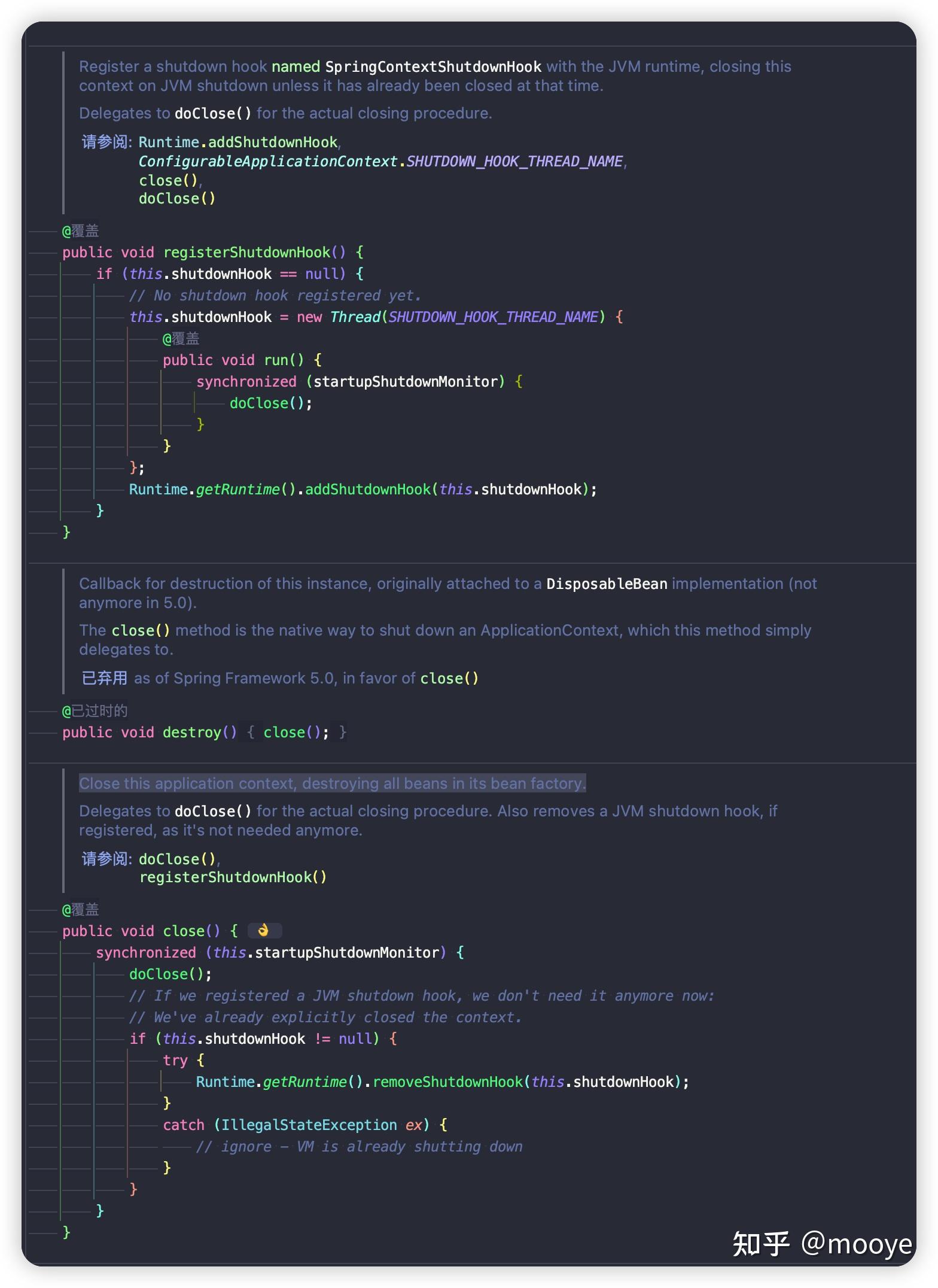This screenshot has height=1288, width=938.
Task: Click 'null' in the 'shutdownHook != null' condition
Action: (355, 1038)
